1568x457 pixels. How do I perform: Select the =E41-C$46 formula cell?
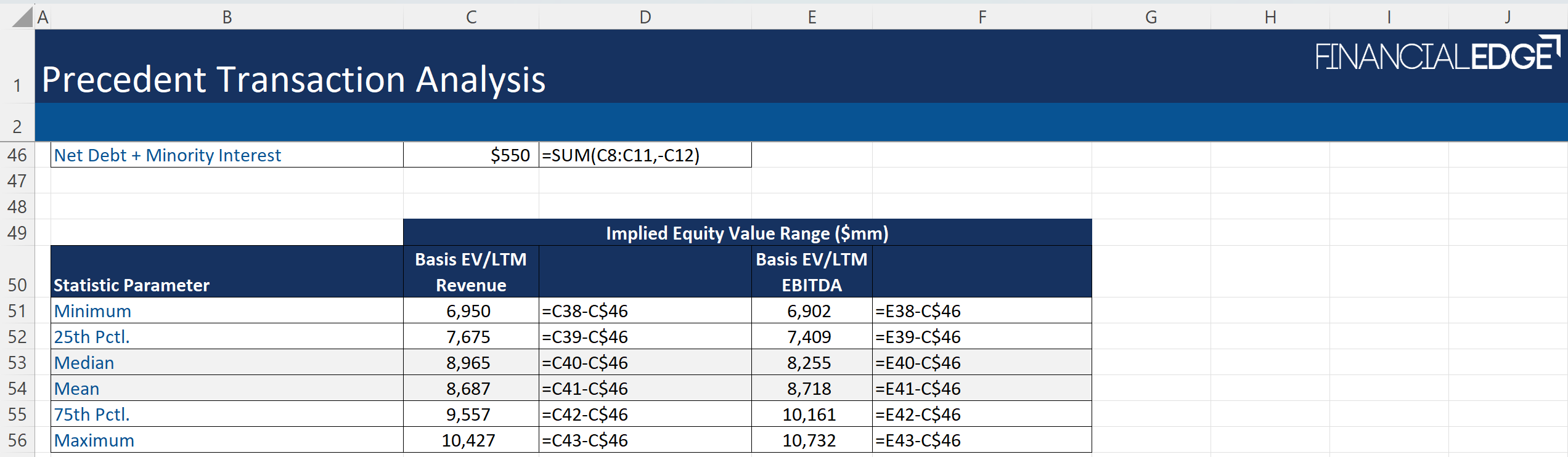[981, 389]
